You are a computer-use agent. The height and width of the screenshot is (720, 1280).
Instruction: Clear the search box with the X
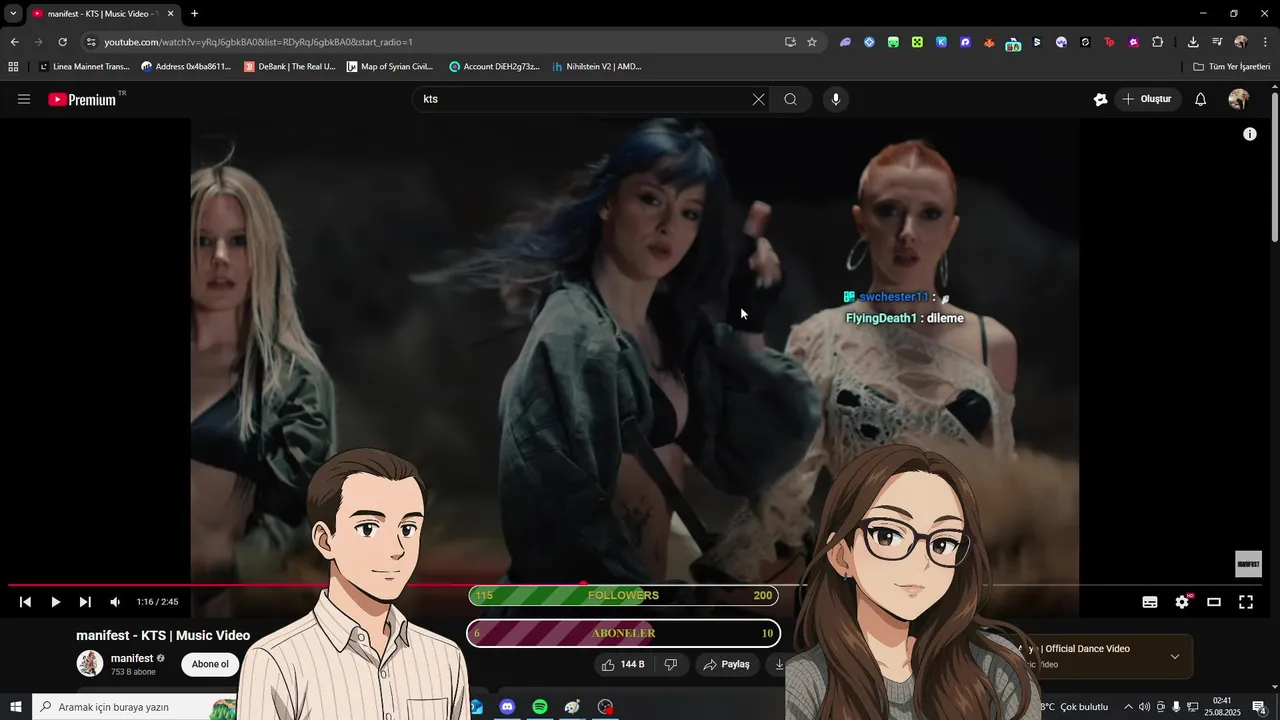pos(758,99)
